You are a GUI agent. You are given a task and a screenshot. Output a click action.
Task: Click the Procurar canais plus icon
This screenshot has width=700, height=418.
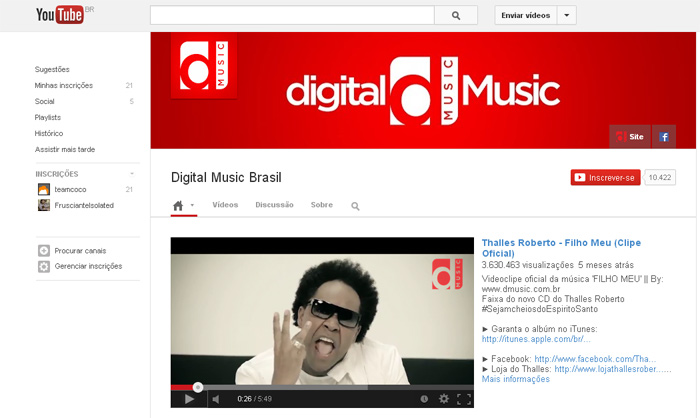coord(44,251)
